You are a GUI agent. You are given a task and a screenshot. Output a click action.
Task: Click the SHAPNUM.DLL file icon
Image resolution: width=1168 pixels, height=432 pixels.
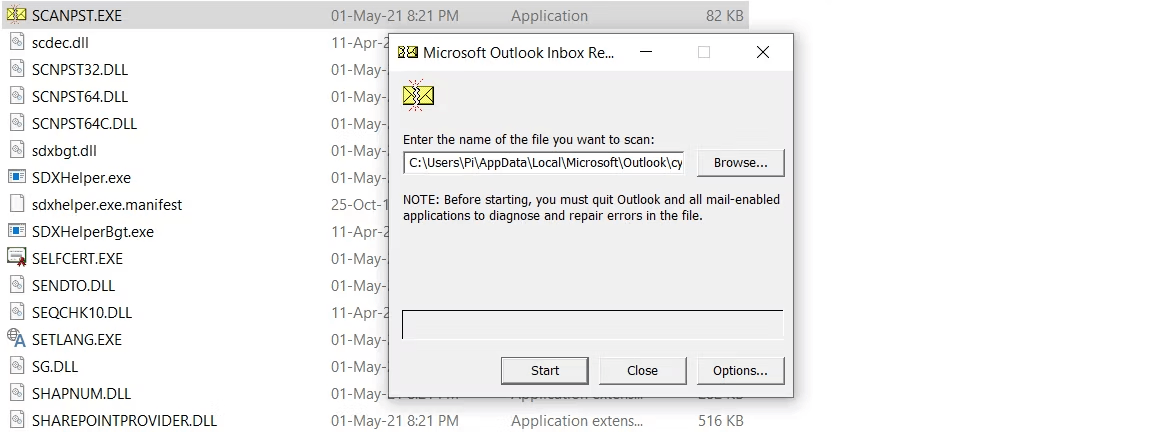[x=16, y=393]
